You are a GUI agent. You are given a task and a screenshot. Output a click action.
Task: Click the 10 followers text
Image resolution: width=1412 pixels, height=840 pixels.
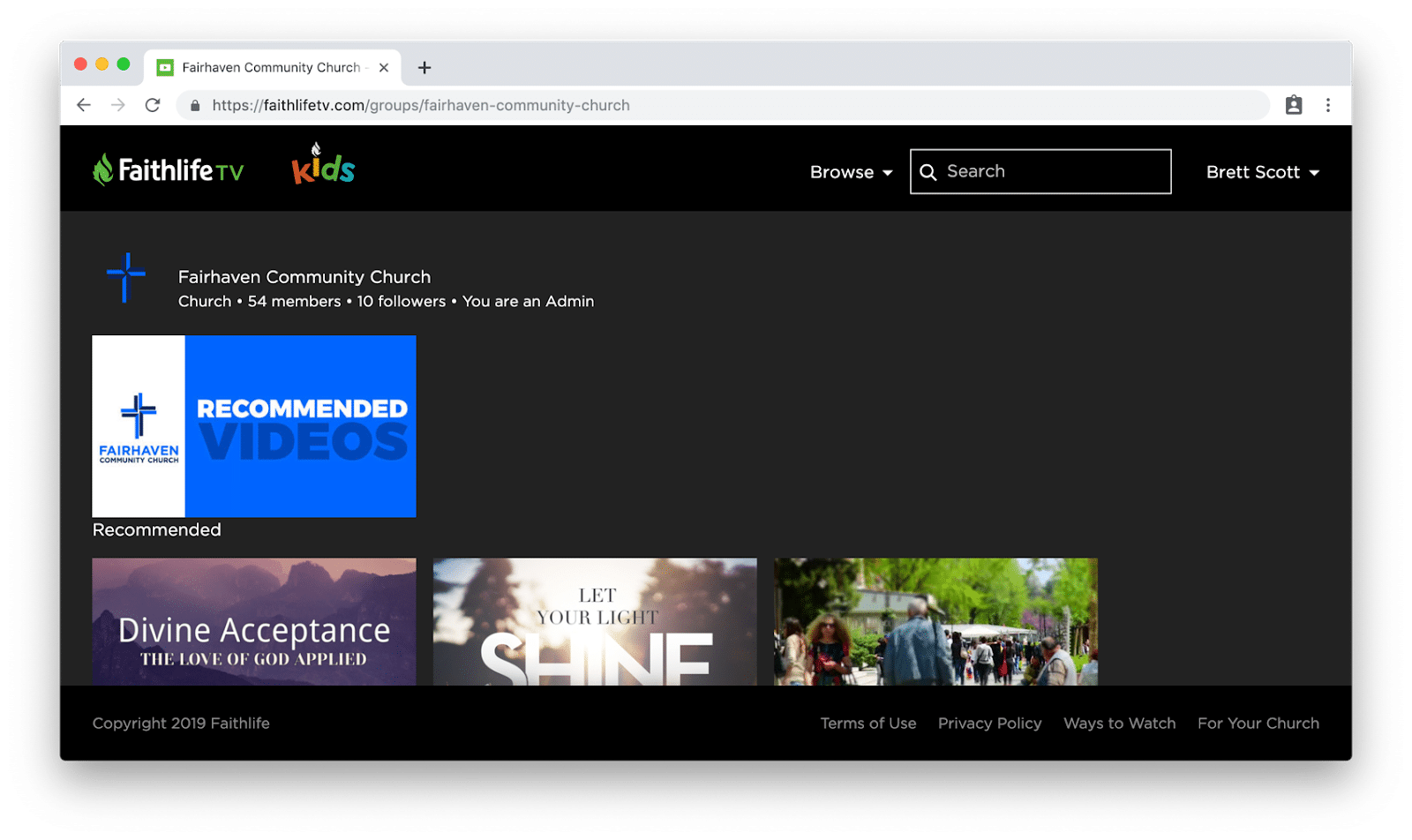(402, 301)
